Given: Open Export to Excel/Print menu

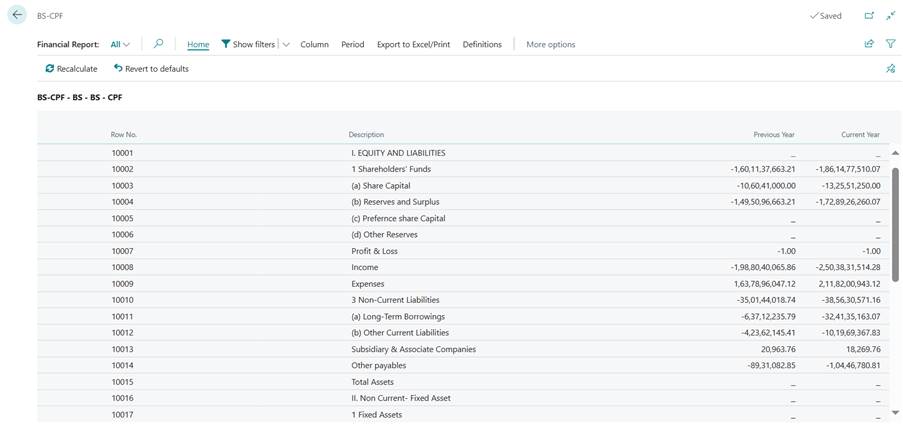Looking at the screenshot, I should 413,44.
